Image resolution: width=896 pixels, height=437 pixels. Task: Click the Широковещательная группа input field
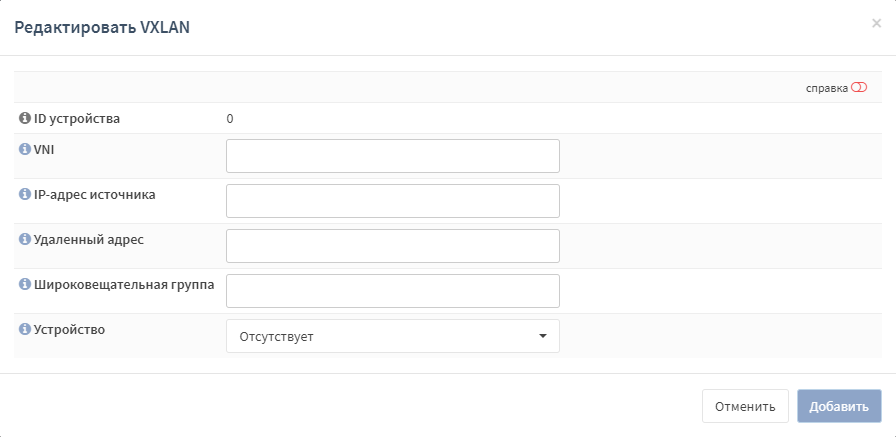click(x=393, y=291)
